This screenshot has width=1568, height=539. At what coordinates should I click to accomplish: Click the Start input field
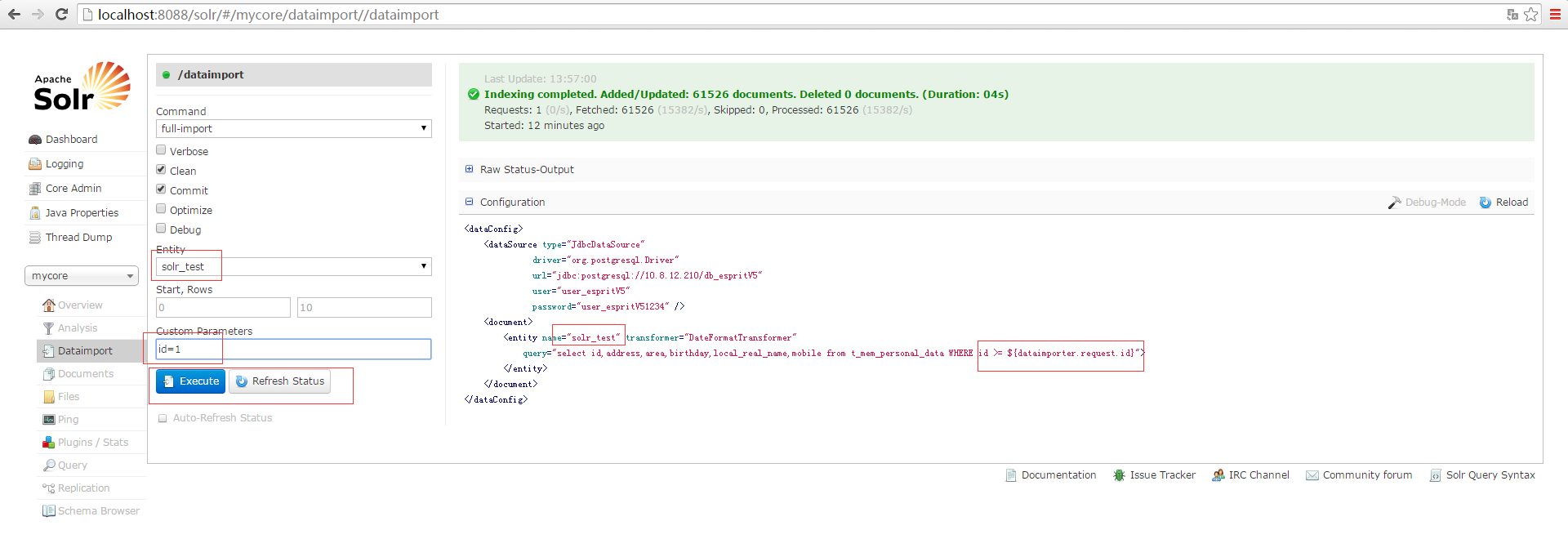223,308
